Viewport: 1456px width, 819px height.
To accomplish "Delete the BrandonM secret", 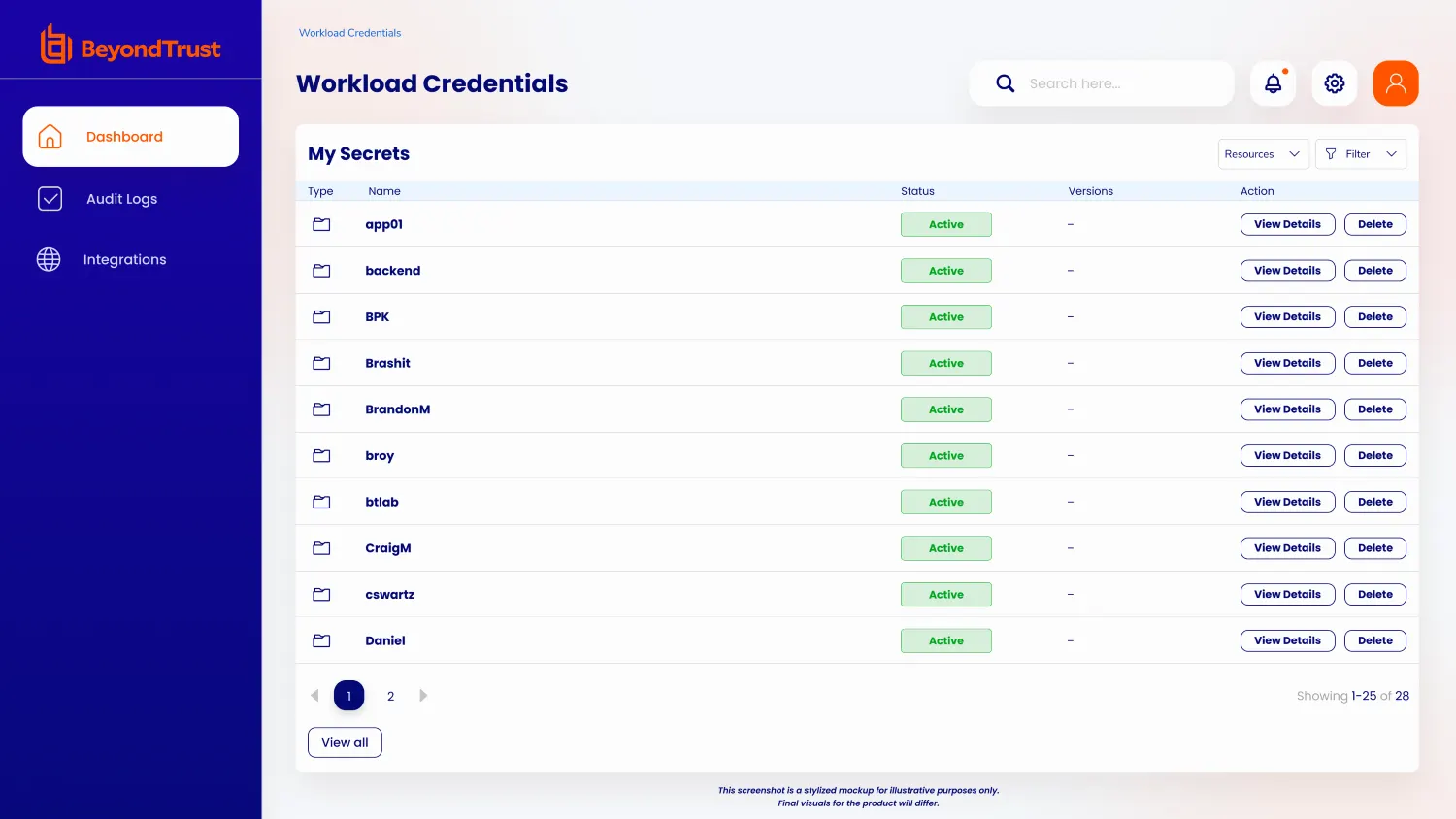I will [1374, 409].
